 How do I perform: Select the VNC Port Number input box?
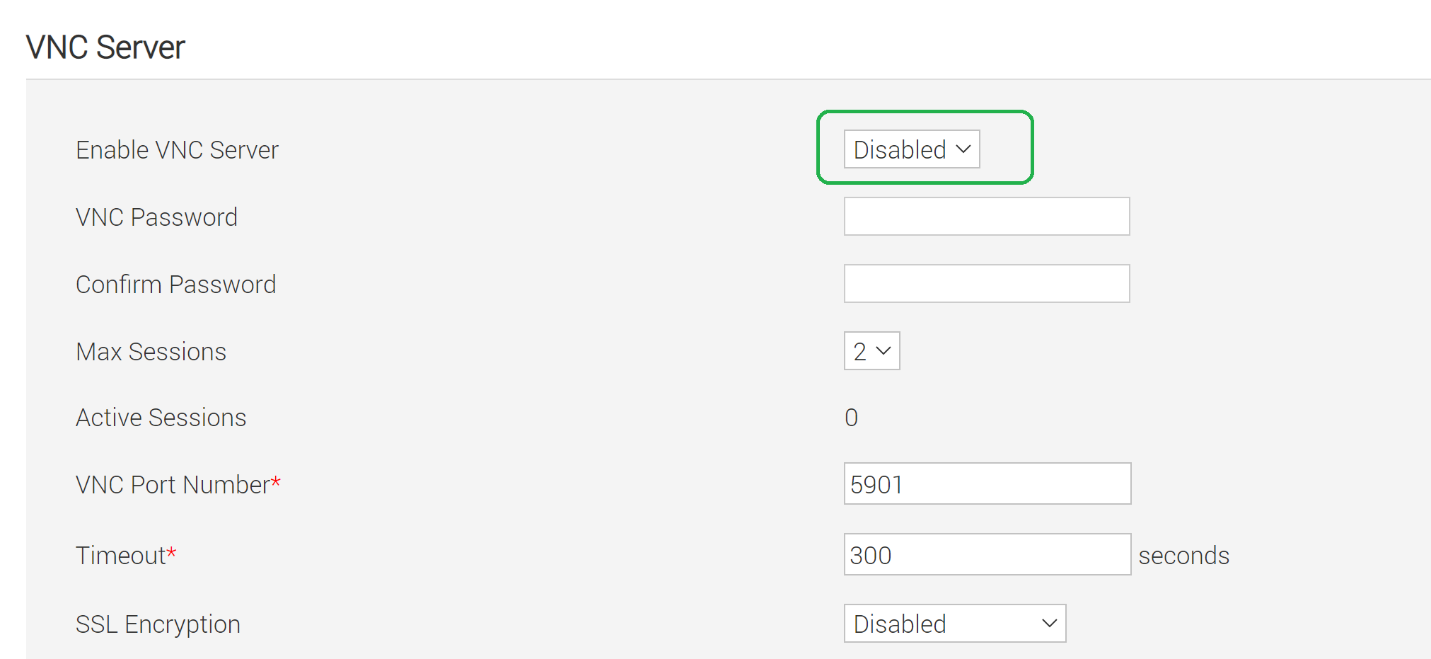click(x=986, y=485)
